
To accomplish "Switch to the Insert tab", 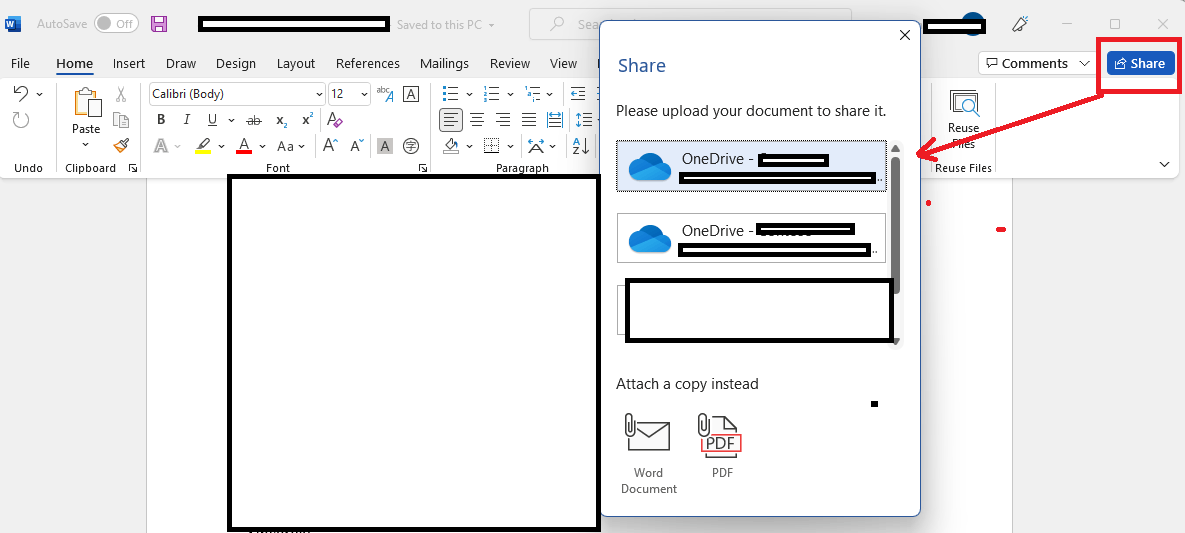I will 129,64.
